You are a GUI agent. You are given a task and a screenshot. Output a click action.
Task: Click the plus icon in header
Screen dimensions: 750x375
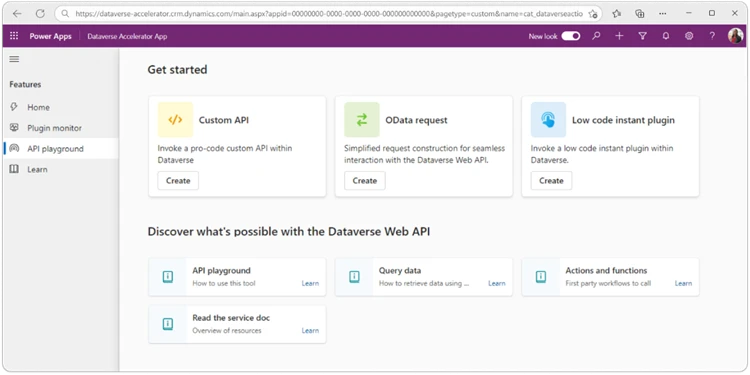(619, 36)
